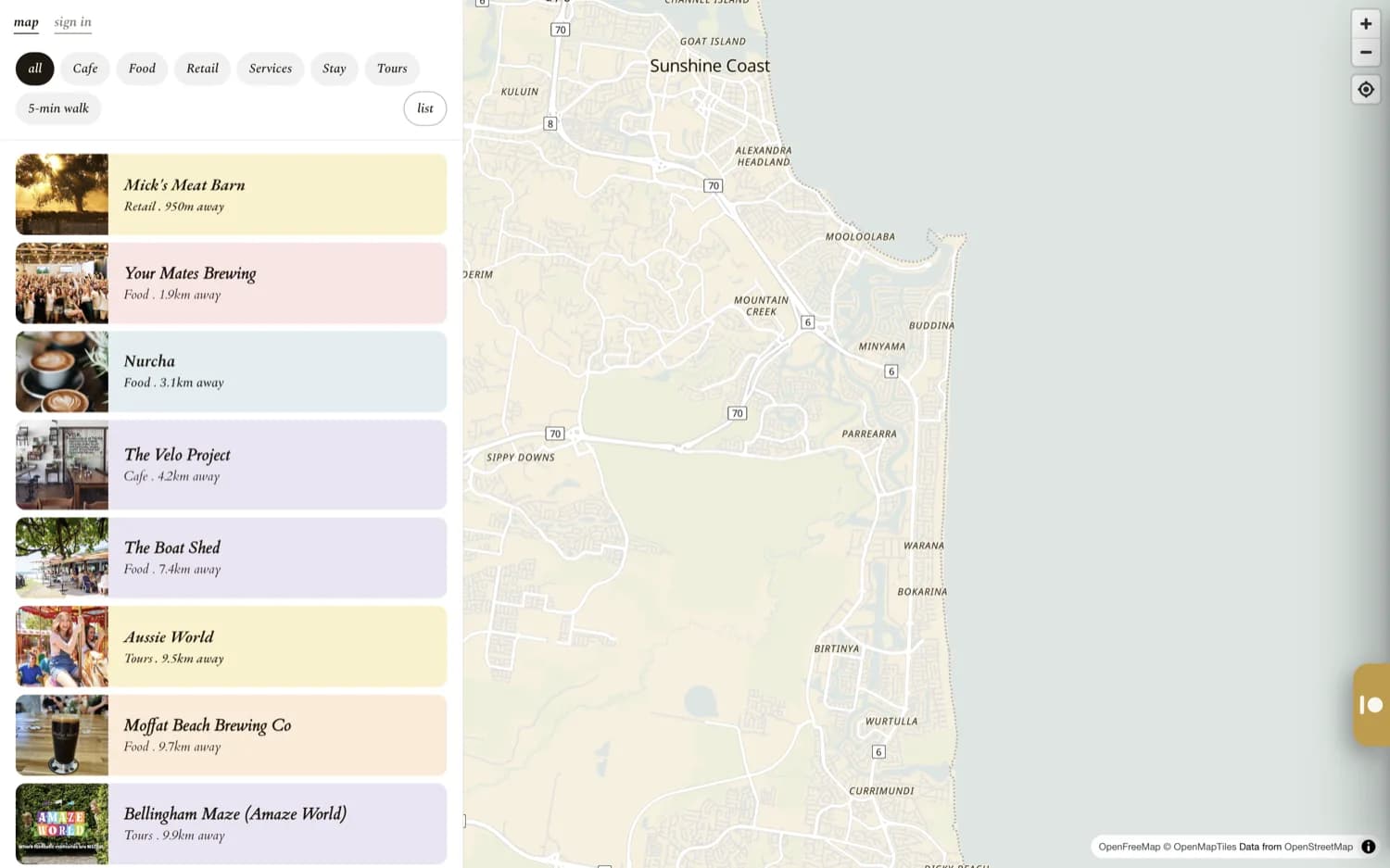Open the OpenStreetMap attribution link
This screenshot has height=868, width=1390.
point(1318,847)
